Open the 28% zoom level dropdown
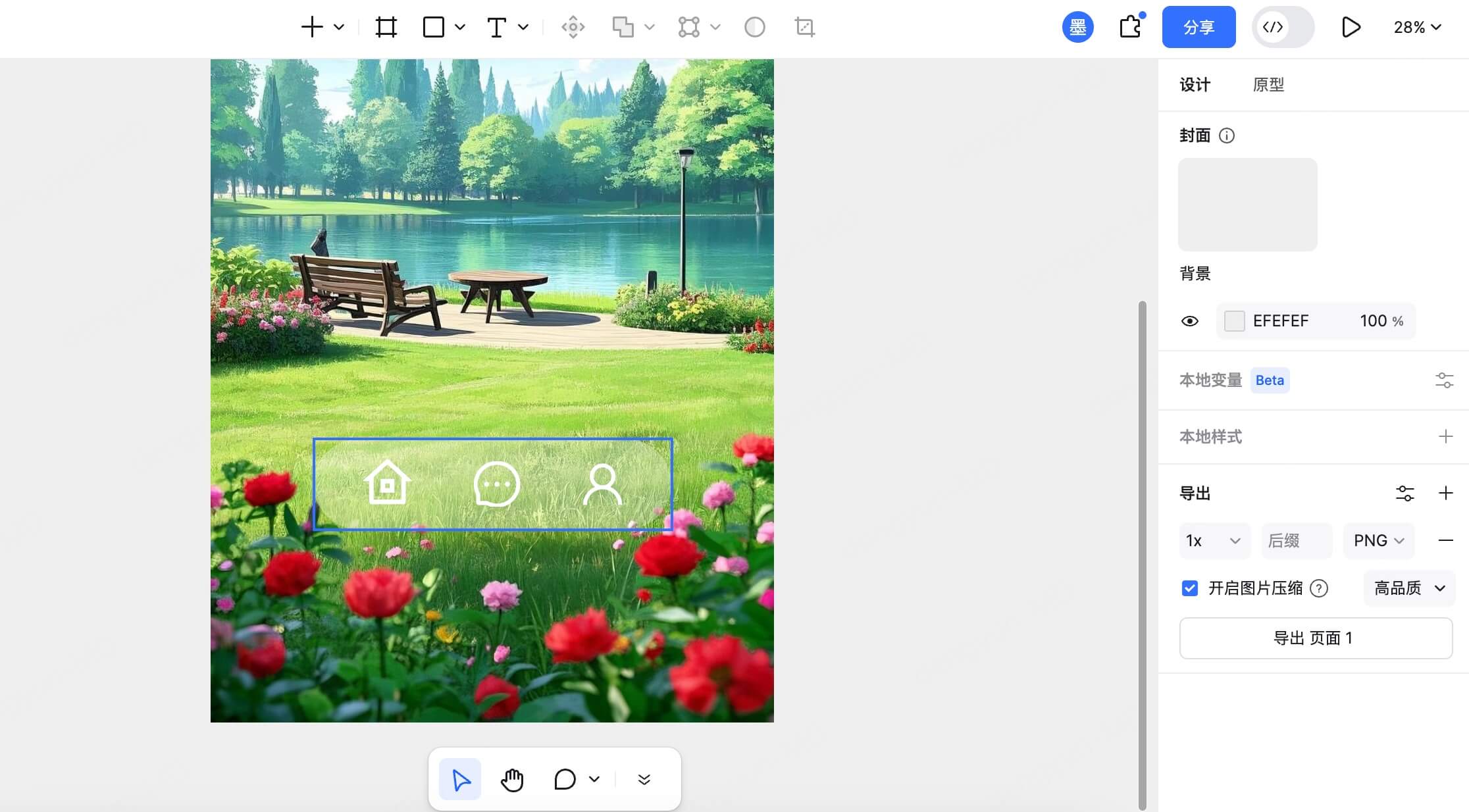Screen dimensions: 1469x812 pos(1417,27)
